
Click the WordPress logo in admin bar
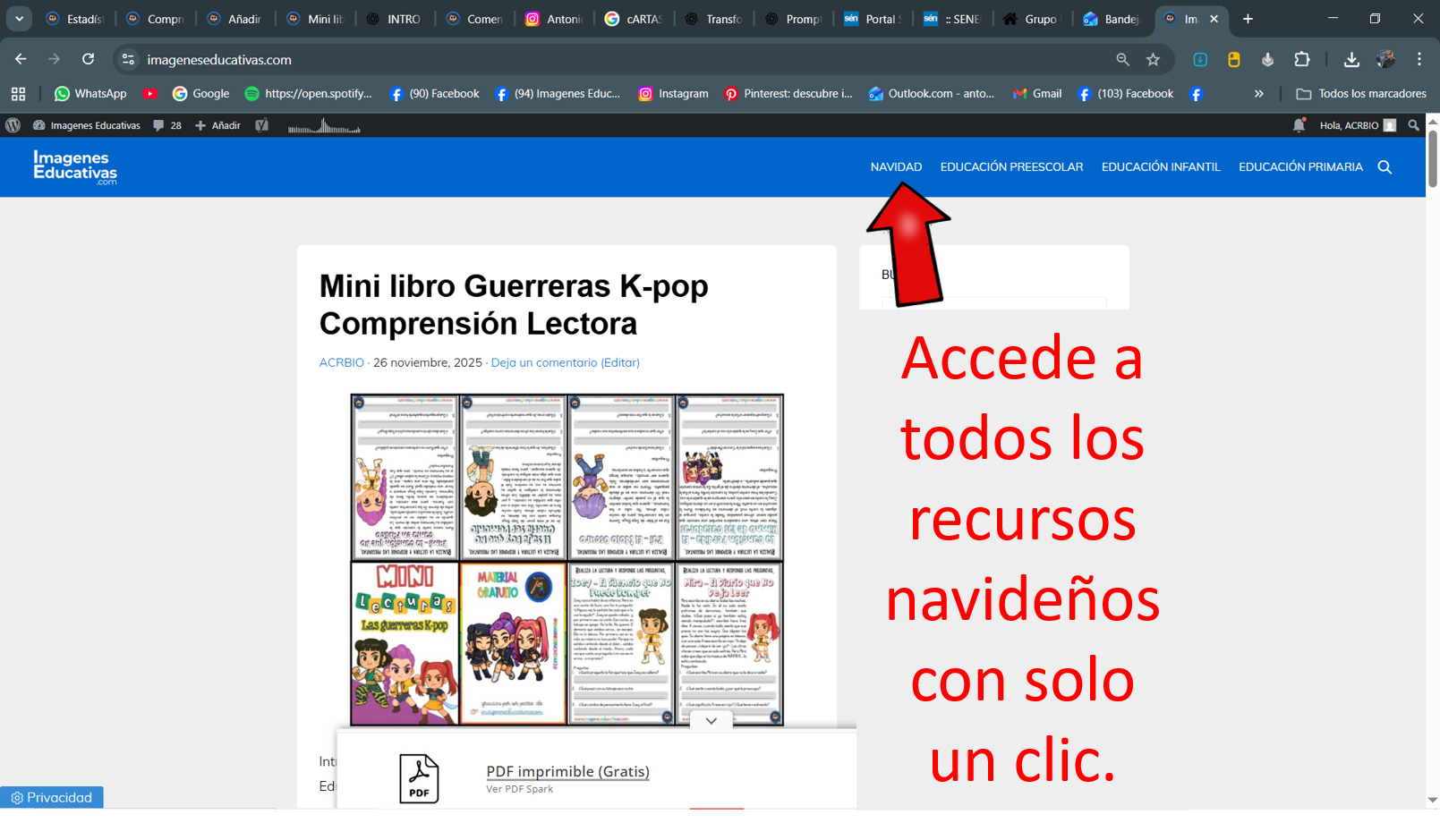tap(13, 125)
